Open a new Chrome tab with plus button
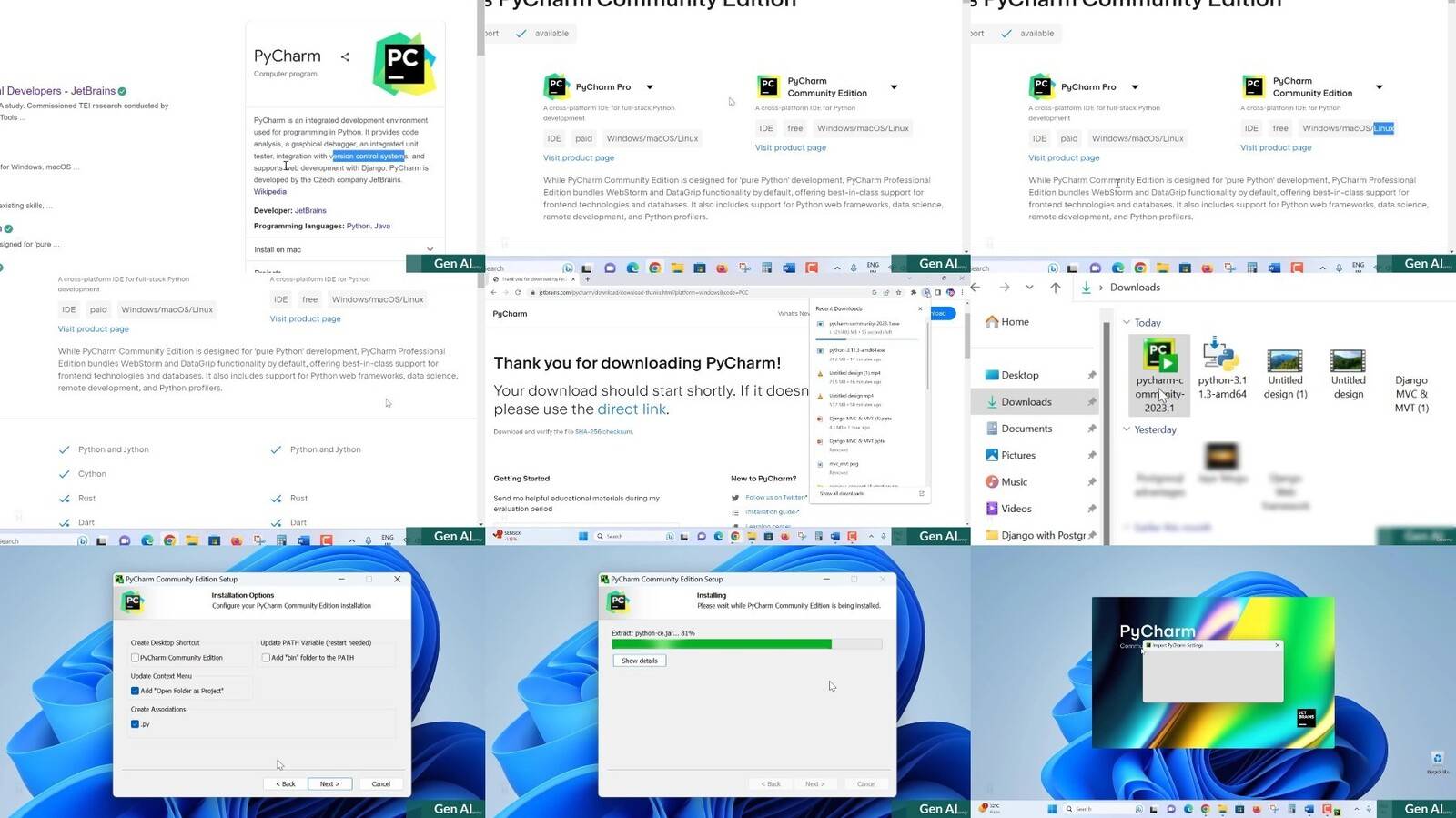This screenshot has height=818, width=1456. pos(587,279)
